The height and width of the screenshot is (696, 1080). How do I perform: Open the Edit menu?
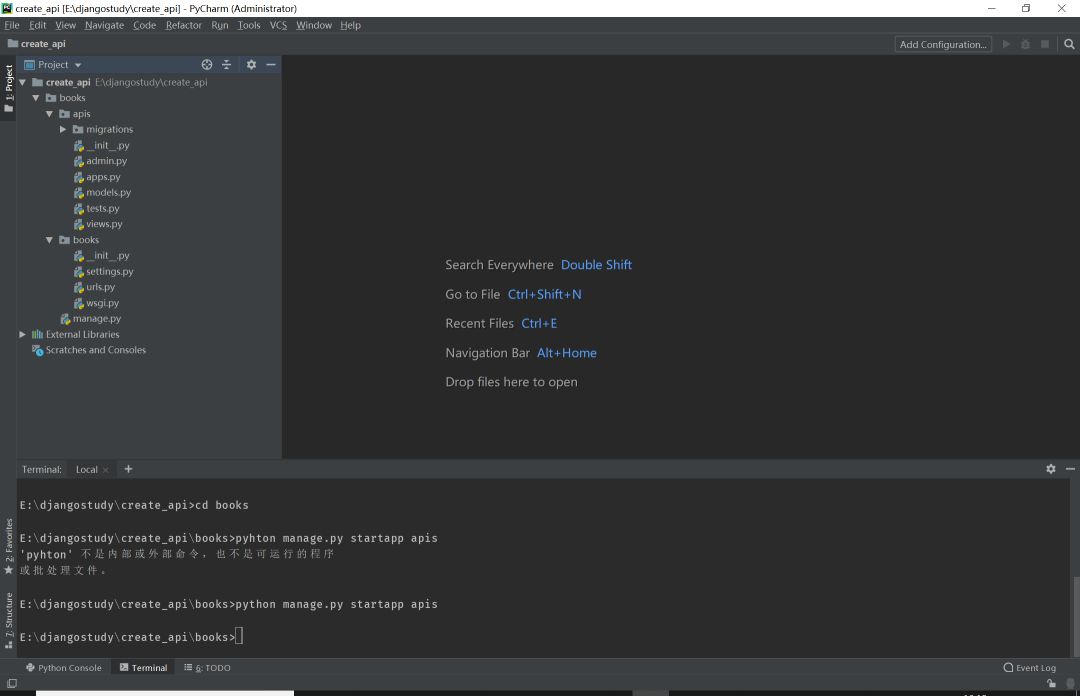click(x=37, y=25)
